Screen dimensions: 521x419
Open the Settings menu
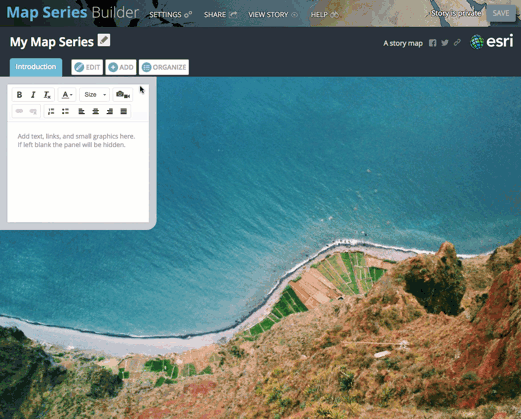170,15
